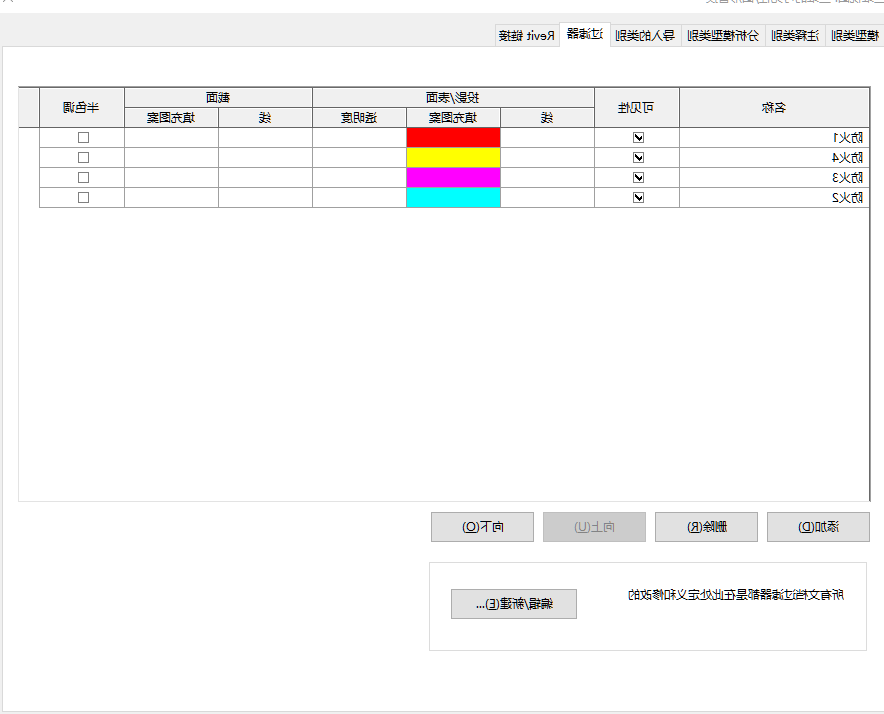The image size is (884, 714).
Task: Click the 截面 group header
Action: pos(218,98)
